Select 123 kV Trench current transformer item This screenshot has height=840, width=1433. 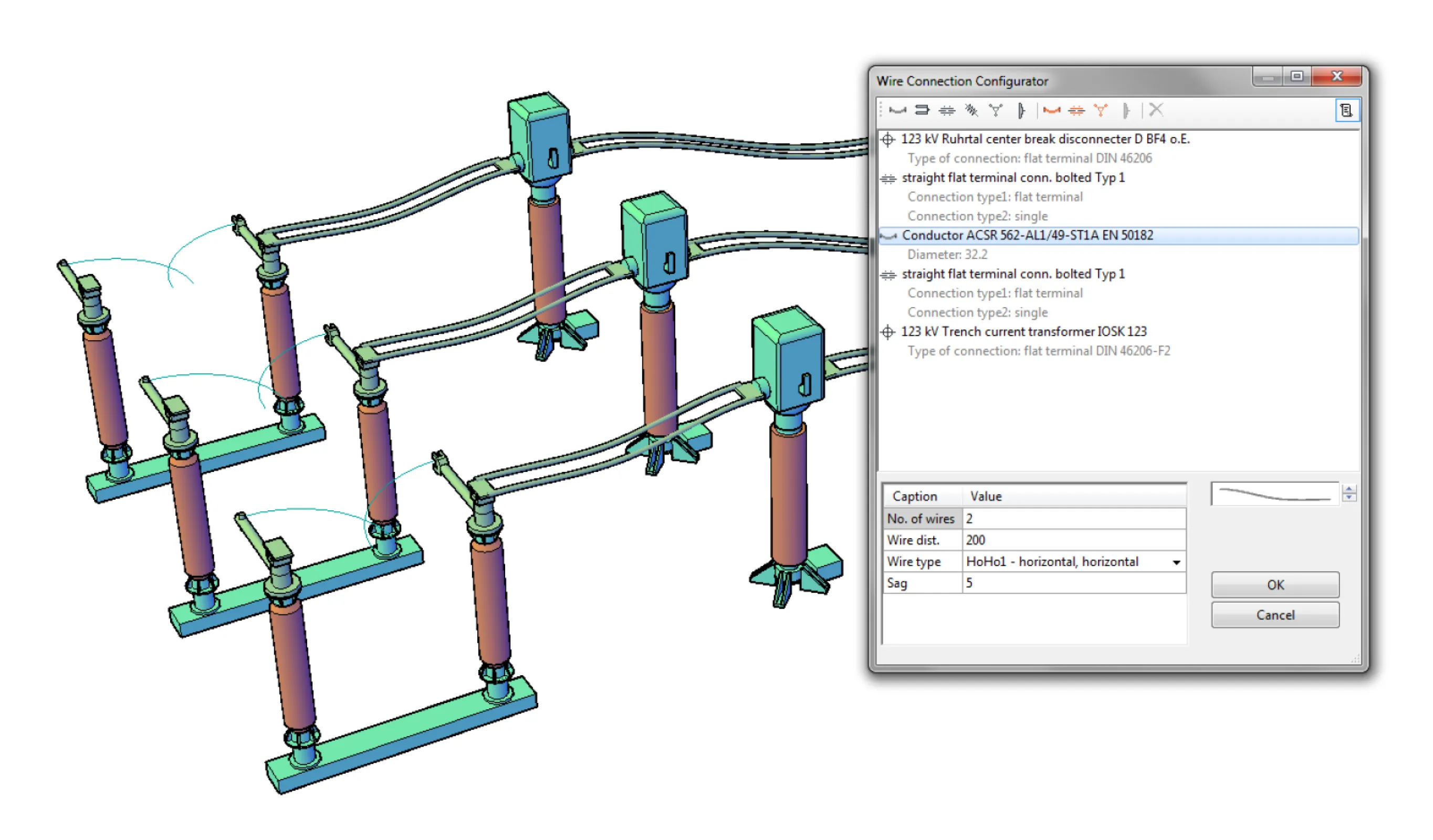click(1023, 332)
